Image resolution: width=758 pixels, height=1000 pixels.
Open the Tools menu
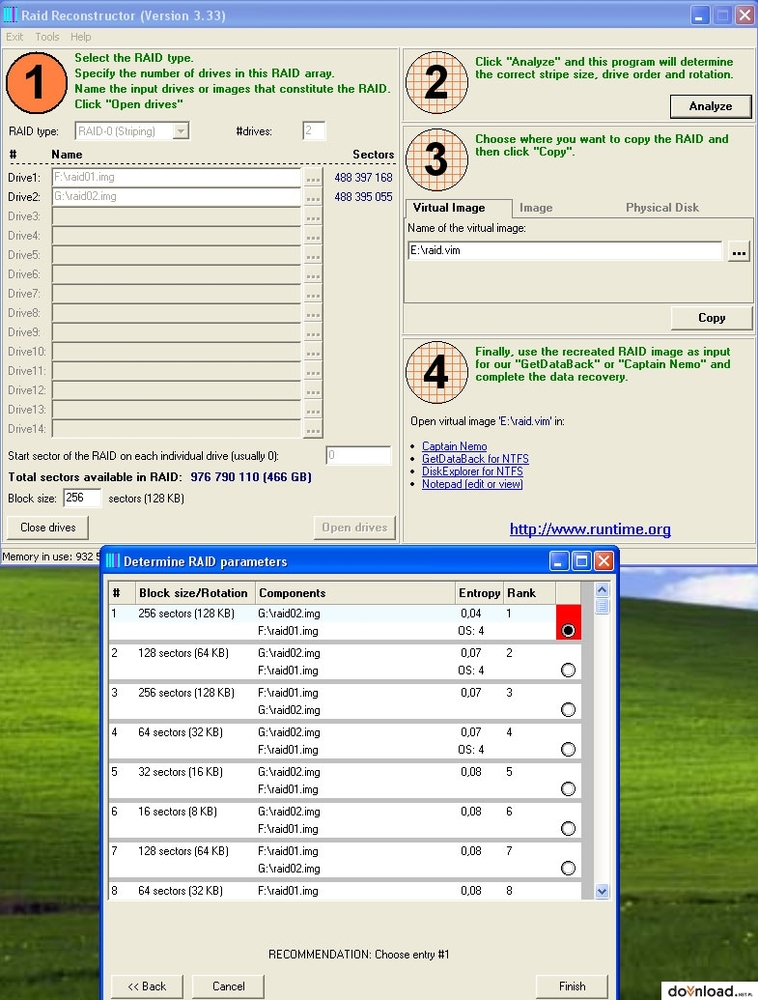(47, 37)
